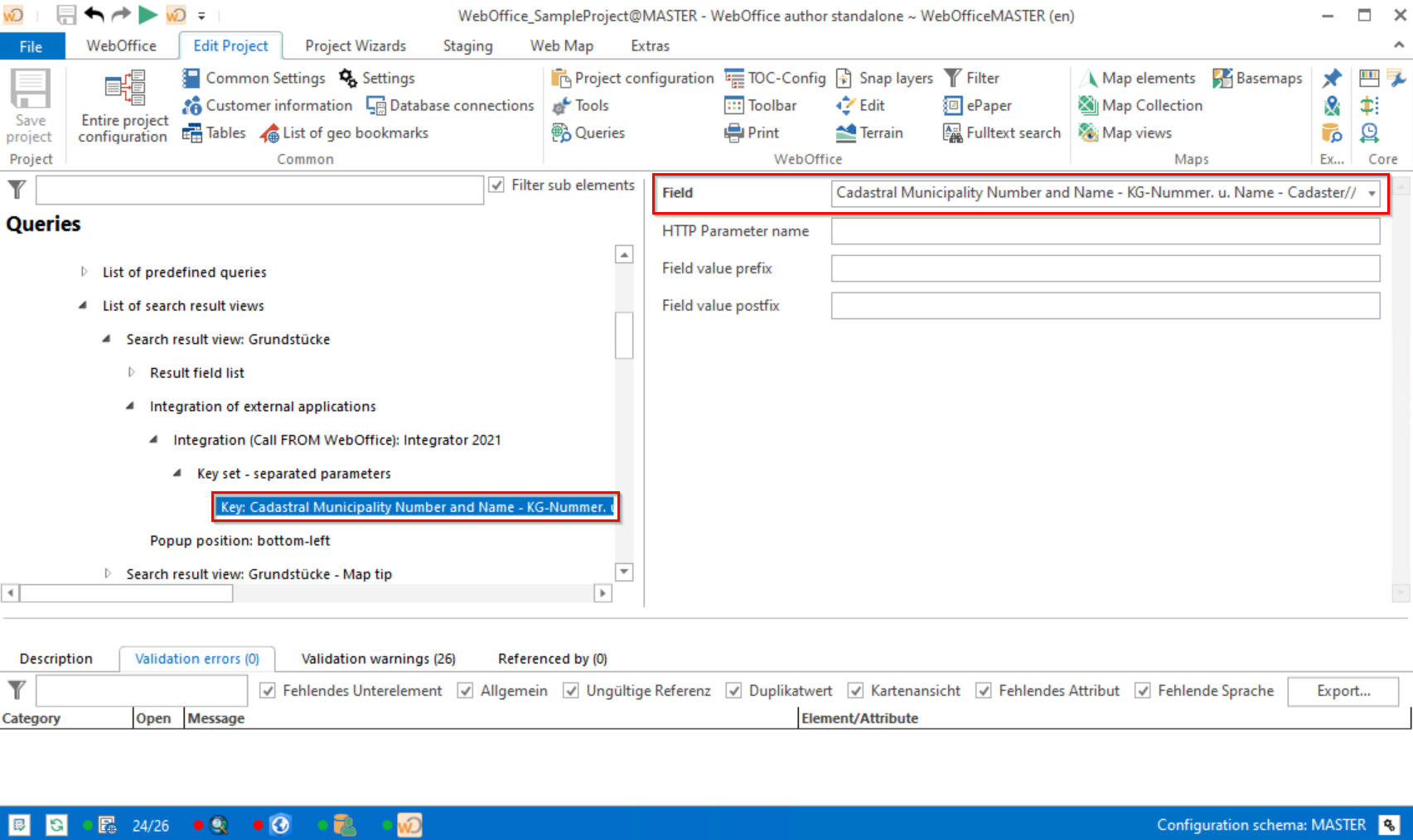Collapse the Key set - separated parameters node
The image size is (1413, 840).
coord(177,473)
